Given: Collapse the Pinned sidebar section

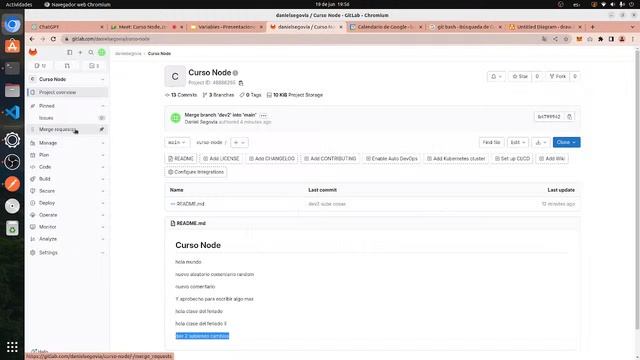Looking at the screenshot, I should point(67,106).
